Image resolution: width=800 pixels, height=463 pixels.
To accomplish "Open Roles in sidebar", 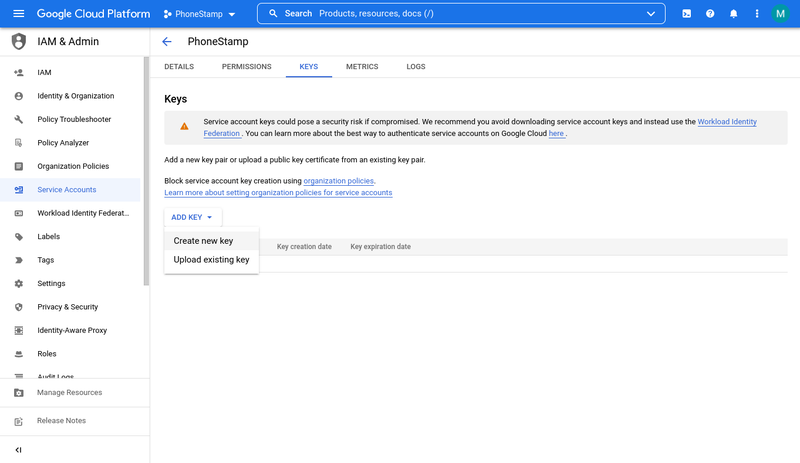I will point(70,354).
